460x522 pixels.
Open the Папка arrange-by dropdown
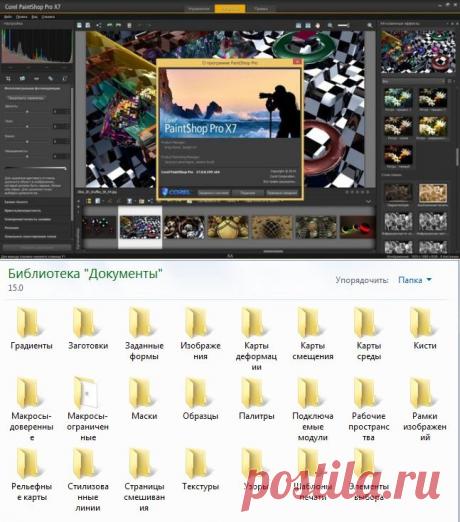point(415,280)
